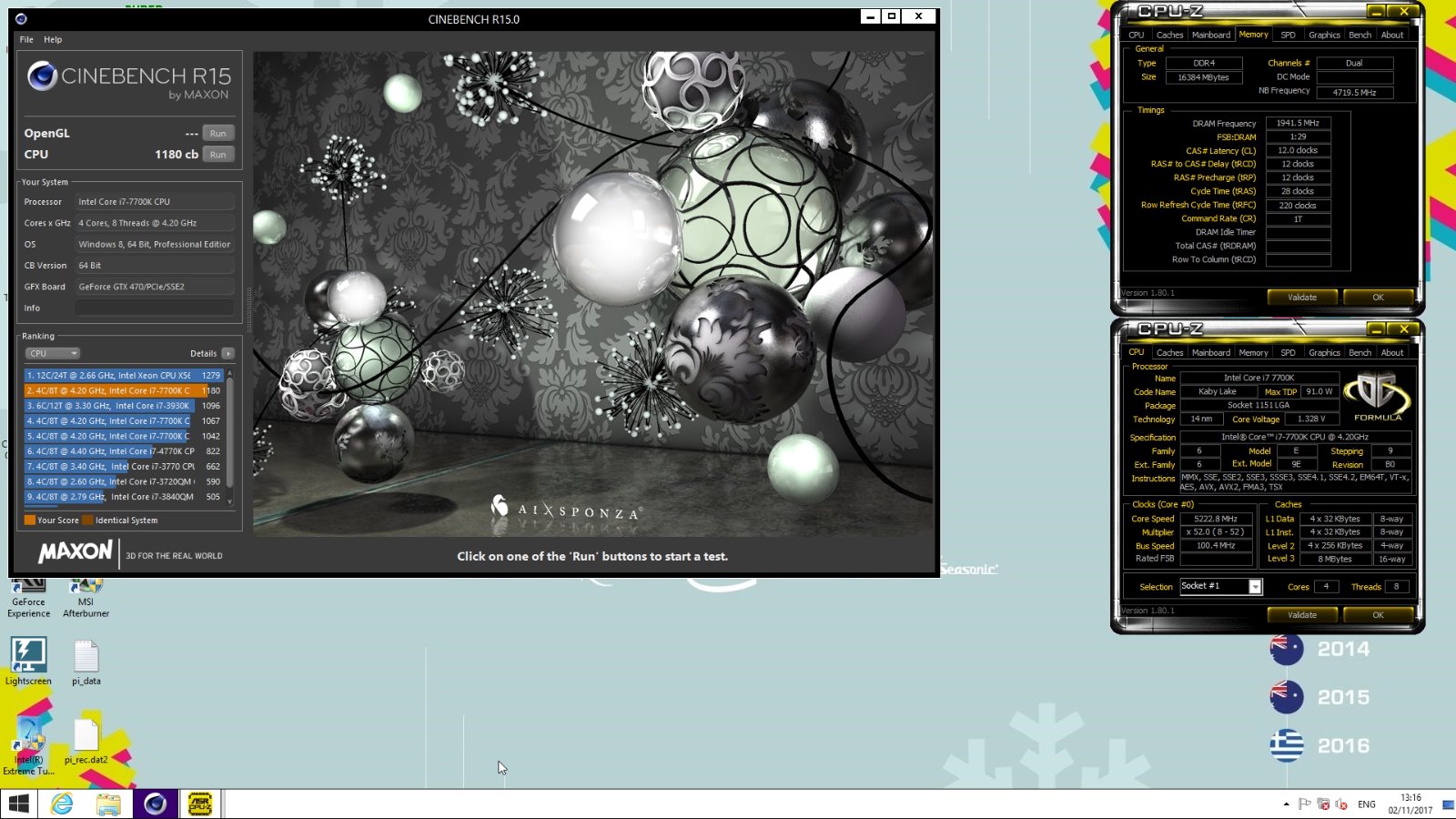Click Validate in upper CPU-Z window
This screenshot has width=1456, height=819.
(x=1302, y=297)
